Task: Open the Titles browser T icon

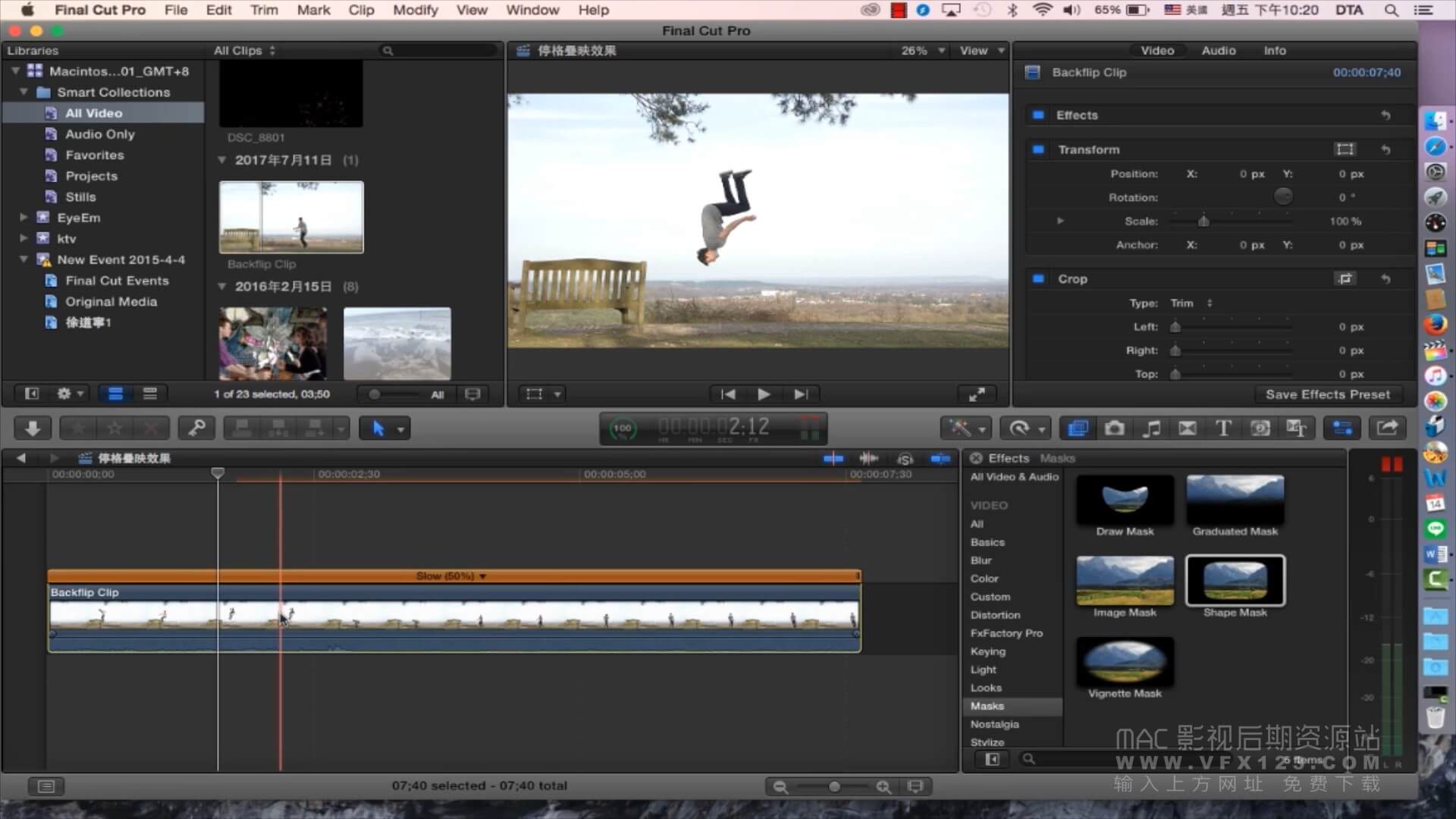Action: [x=1223, y=428]
